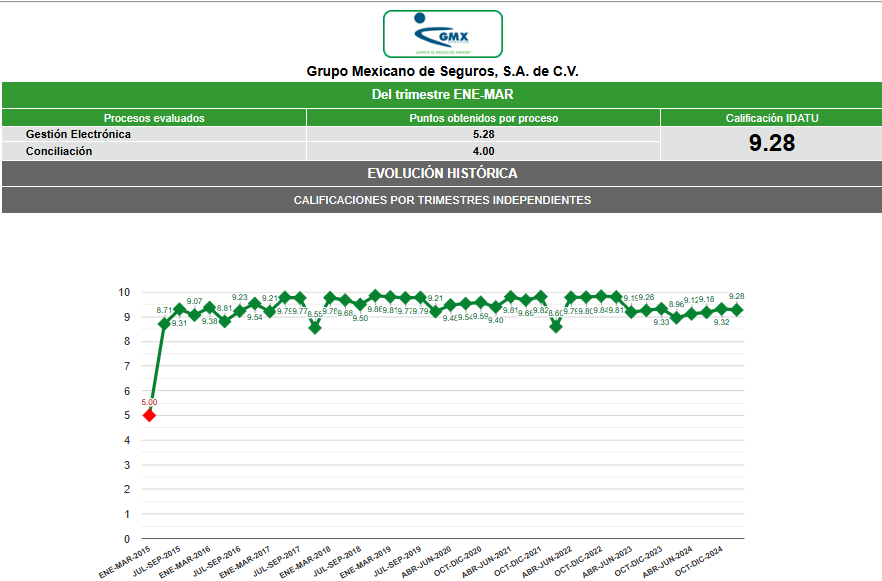Click the ENE-MAR-2018 x-axis label

[305, 562]
